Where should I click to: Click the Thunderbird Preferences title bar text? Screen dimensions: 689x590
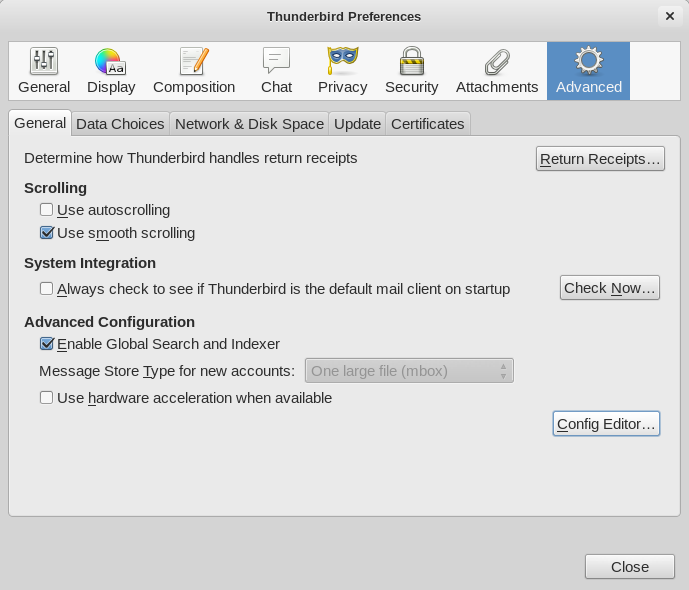tap(344, 17)
